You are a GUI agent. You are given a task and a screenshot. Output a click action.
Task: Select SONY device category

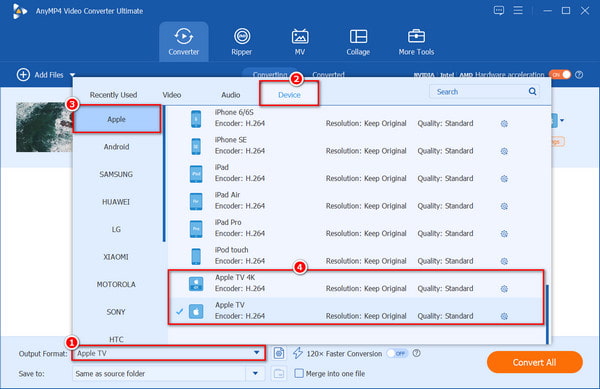tap(116, 312)
